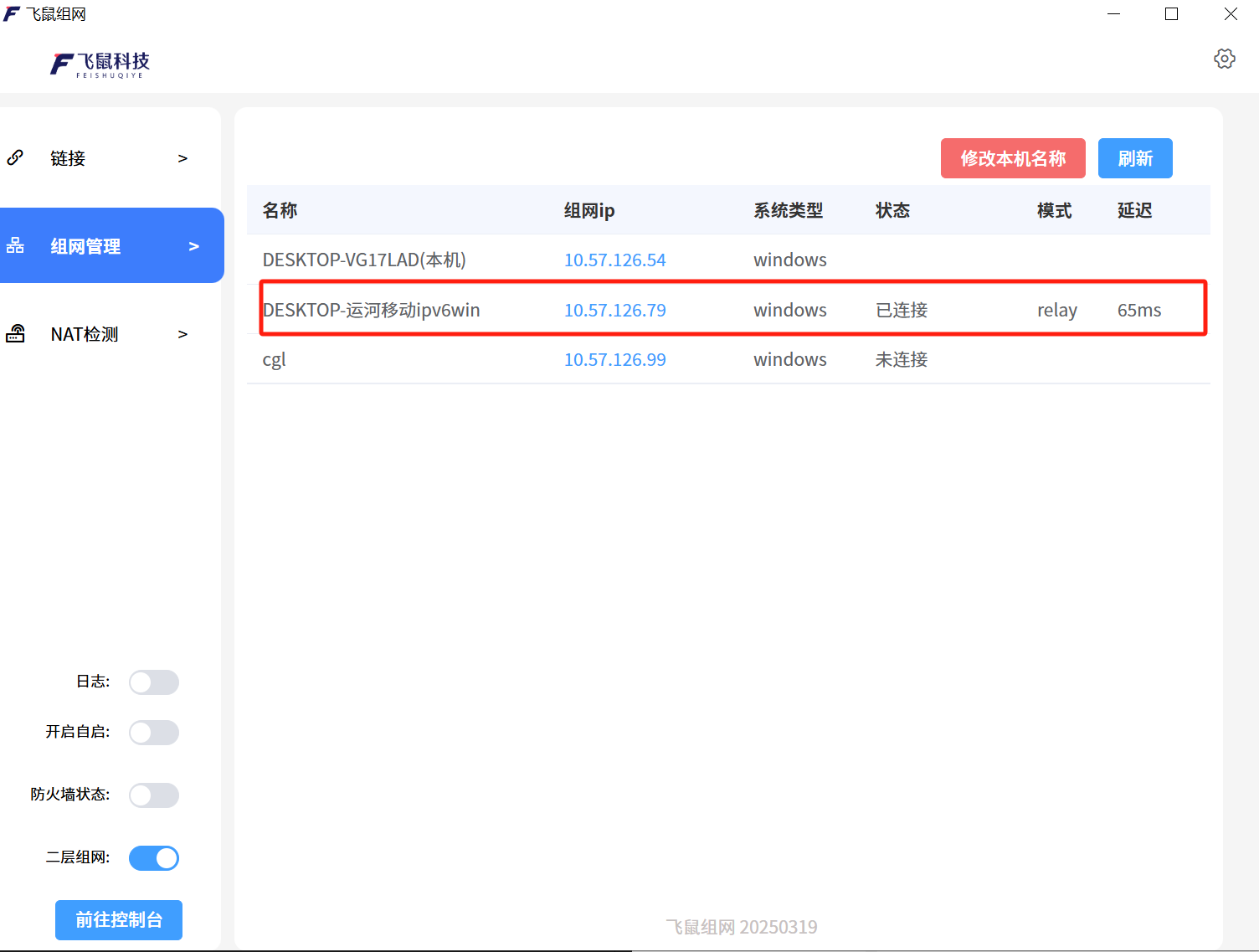Expand the 链接 menu arrow
This screenshot has height=952, width=1259.
(182, 158)
